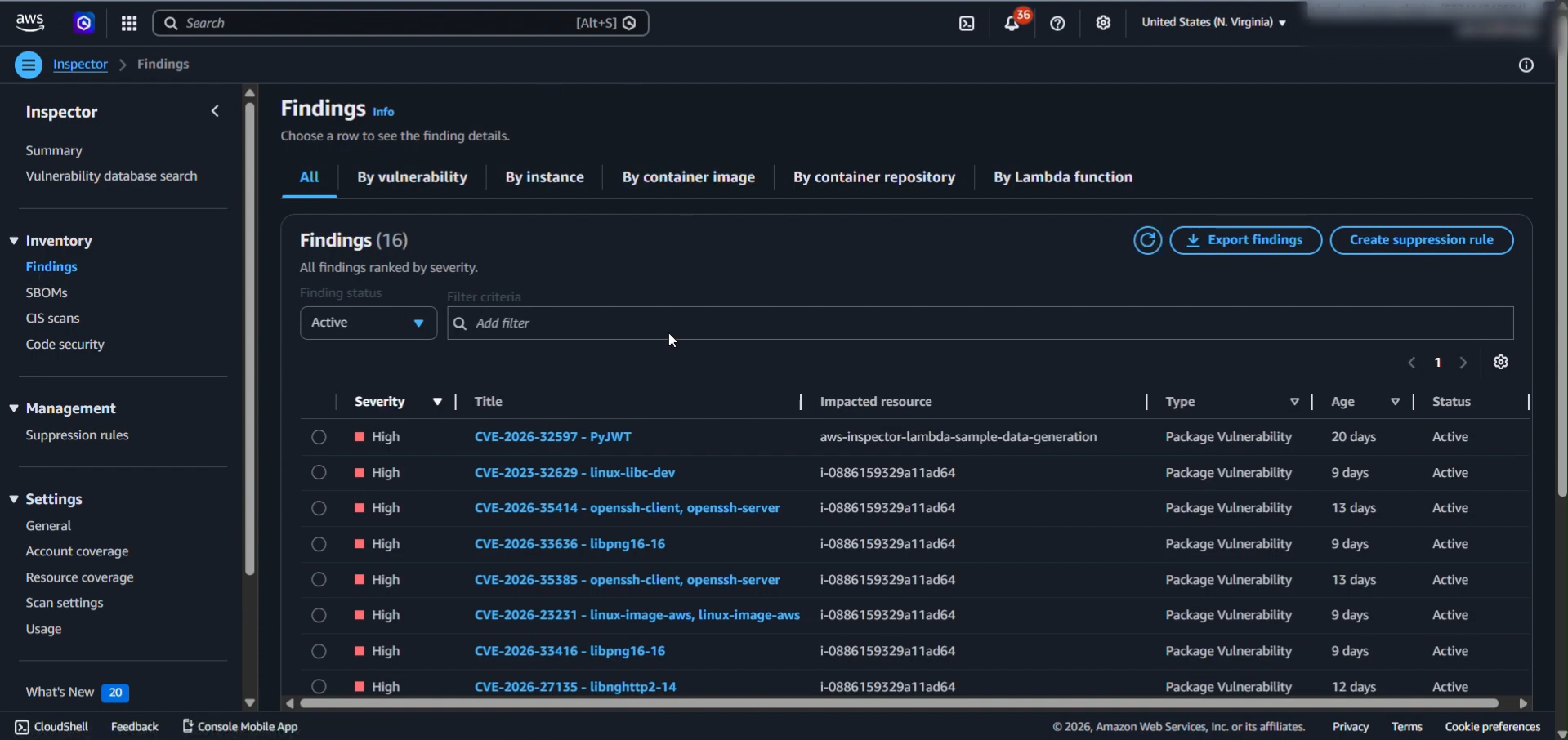Refresh the findings list
The image size is (1568, 740).
1147,240
